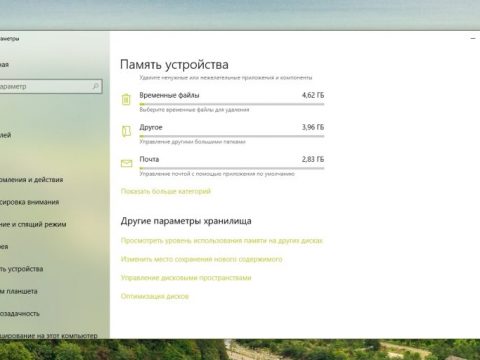The width and height of the screenshot is (480, 360).
Task: Select the Память устройства sidebar item
Action: coord(22,269)
